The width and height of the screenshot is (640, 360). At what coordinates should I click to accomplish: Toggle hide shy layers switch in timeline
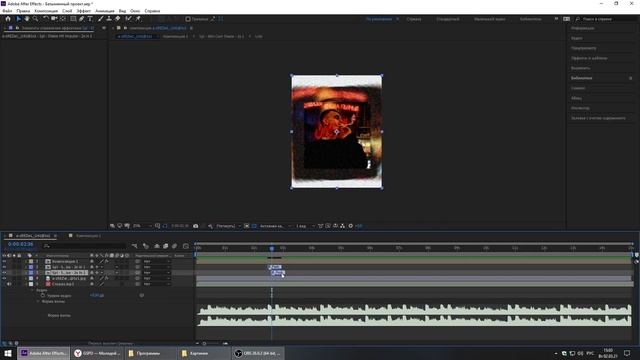(157, 246)
